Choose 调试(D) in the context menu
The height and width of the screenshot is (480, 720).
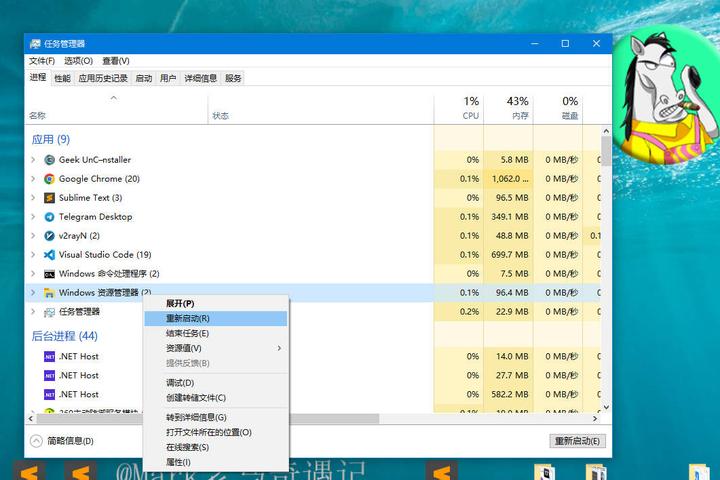pos(216,383)
